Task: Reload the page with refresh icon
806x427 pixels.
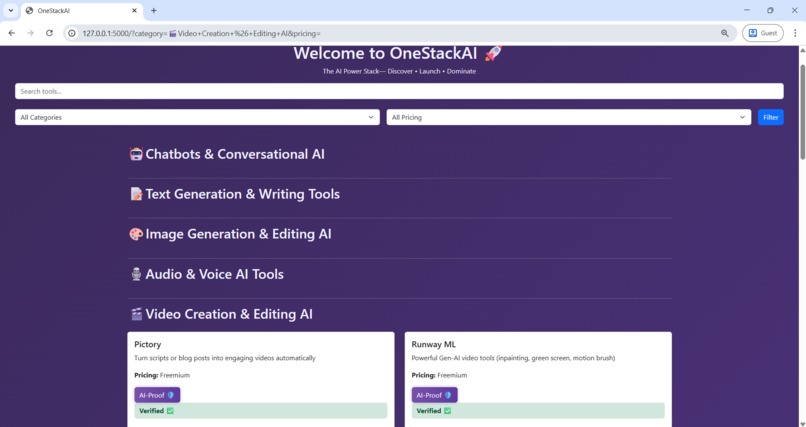Action: 49,33
